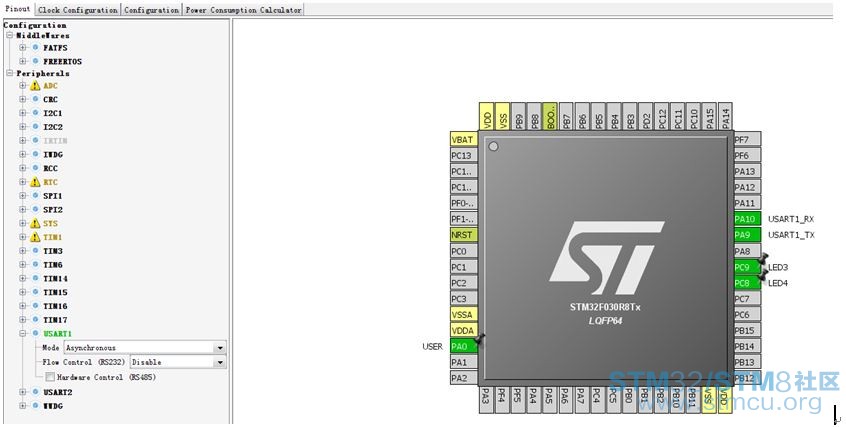846x427 pixels.
Task: Open the Configuration tab
Action: pyautogui.click(x=152, y=10)
